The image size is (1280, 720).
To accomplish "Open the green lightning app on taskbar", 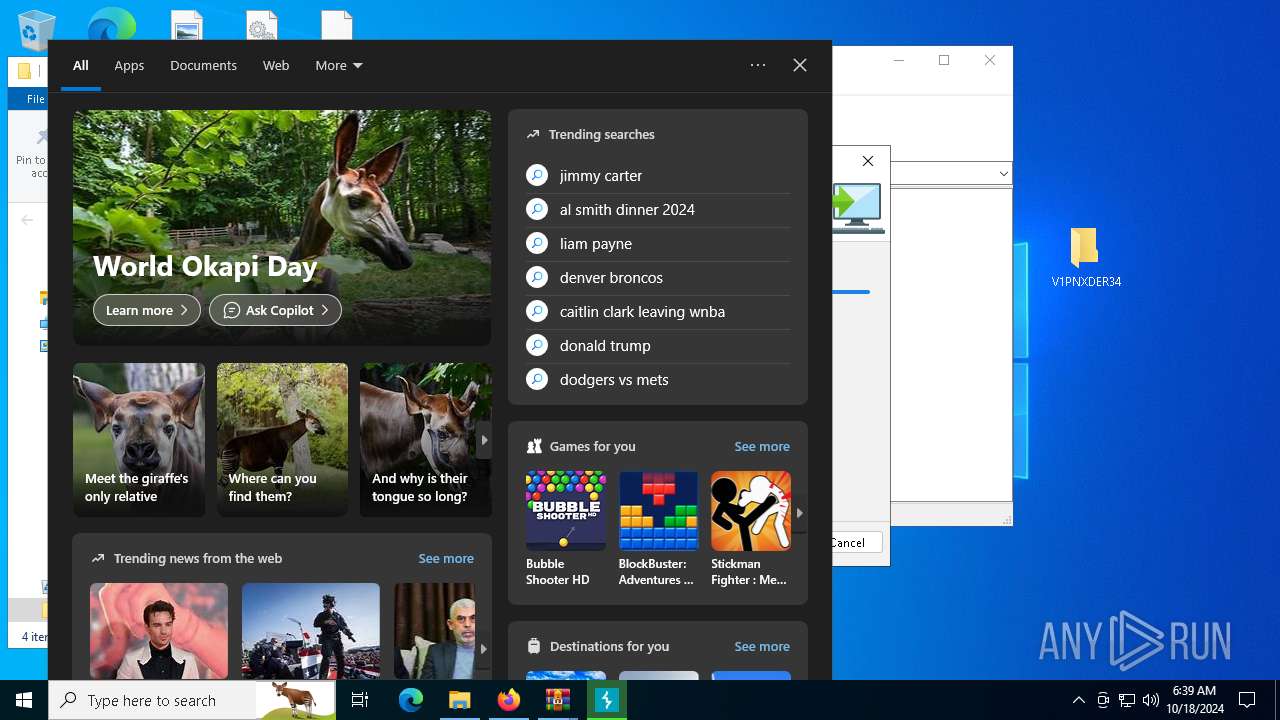I will 606,700.
